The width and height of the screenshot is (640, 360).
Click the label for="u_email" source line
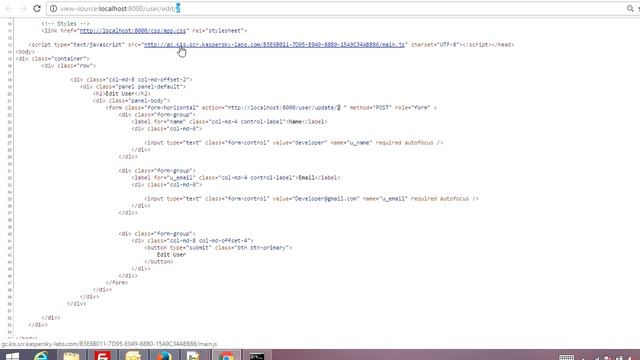(236, 178)
